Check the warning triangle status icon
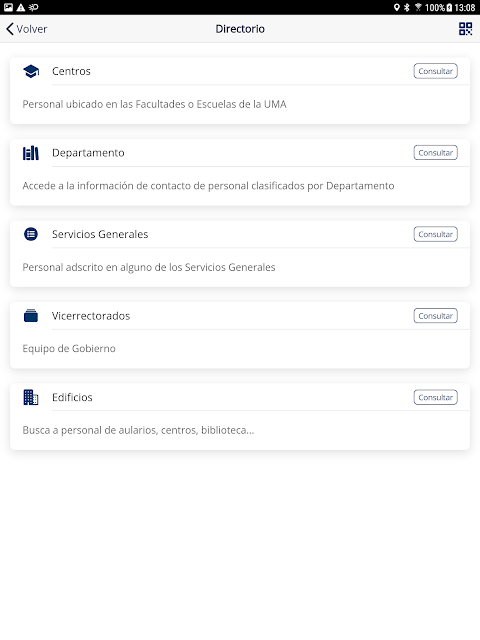The image size is (480, 640). click(x=20, y=7)
